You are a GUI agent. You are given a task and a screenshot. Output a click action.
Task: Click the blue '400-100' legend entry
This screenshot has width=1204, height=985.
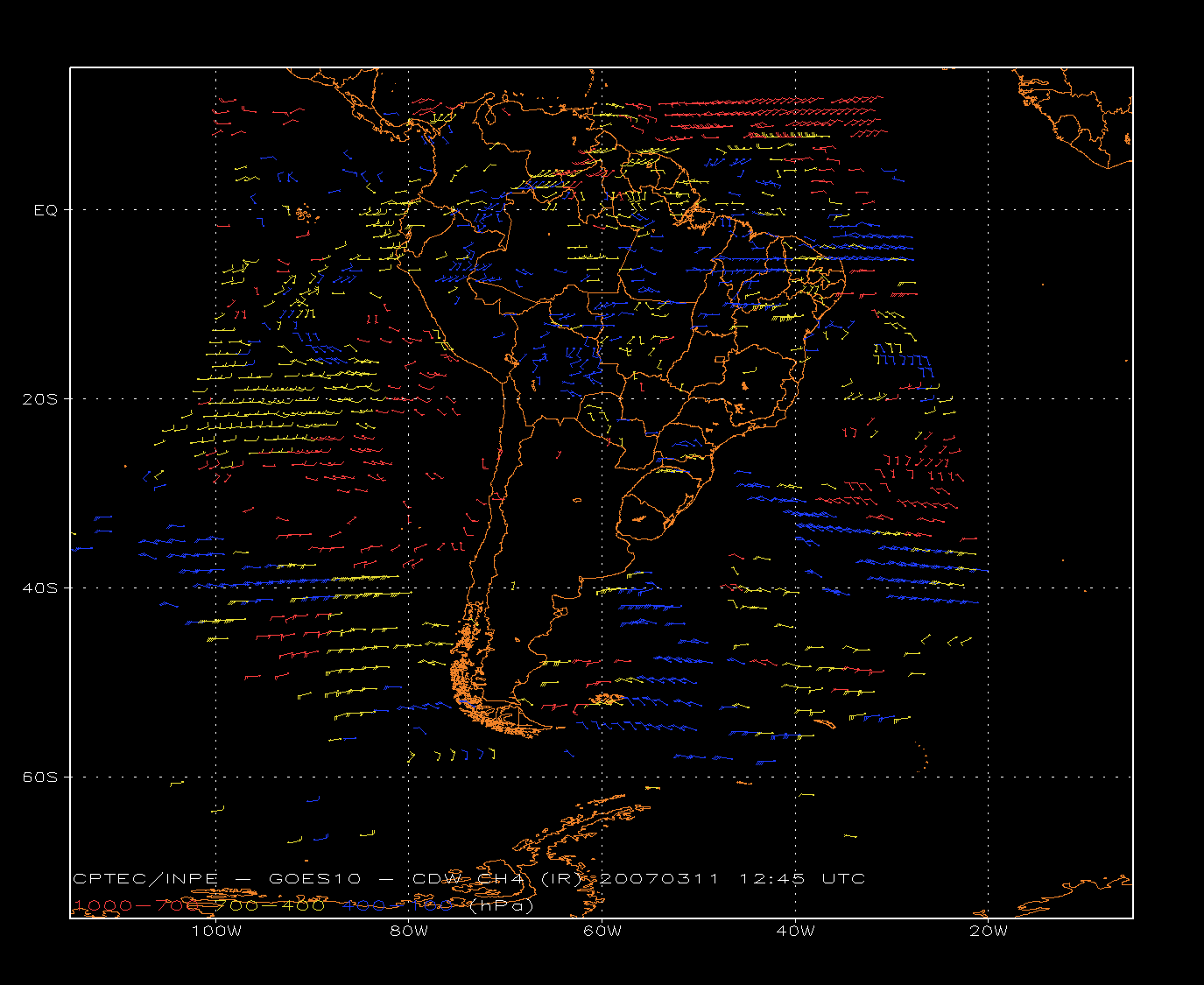pyautogui.click(x=398, y=905)
